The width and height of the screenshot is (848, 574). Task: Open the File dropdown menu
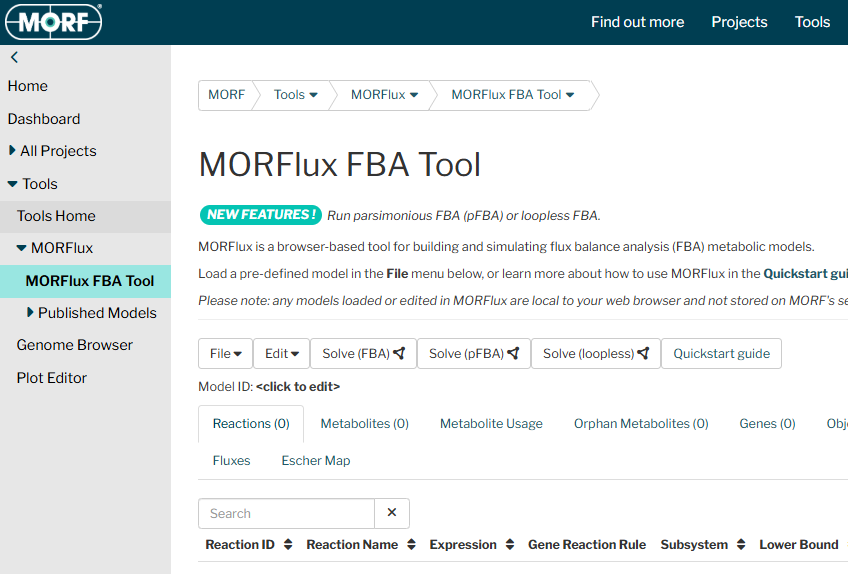click(x=225, y=353)
